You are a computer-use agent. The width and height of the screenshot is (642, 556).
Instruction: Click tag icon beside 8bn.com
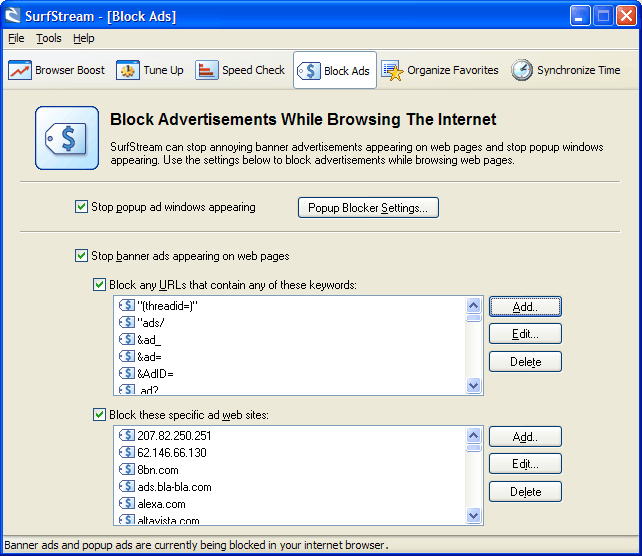127,470
